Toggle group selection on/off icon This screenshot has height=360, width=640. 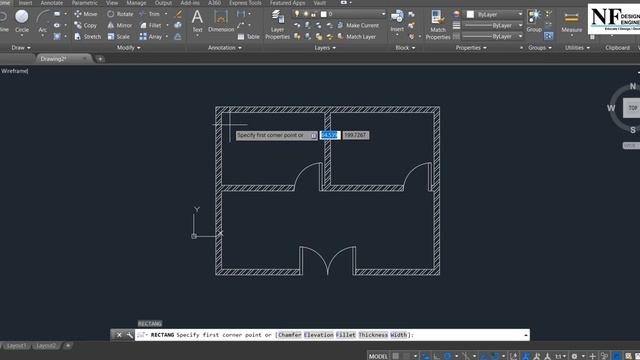549,36
